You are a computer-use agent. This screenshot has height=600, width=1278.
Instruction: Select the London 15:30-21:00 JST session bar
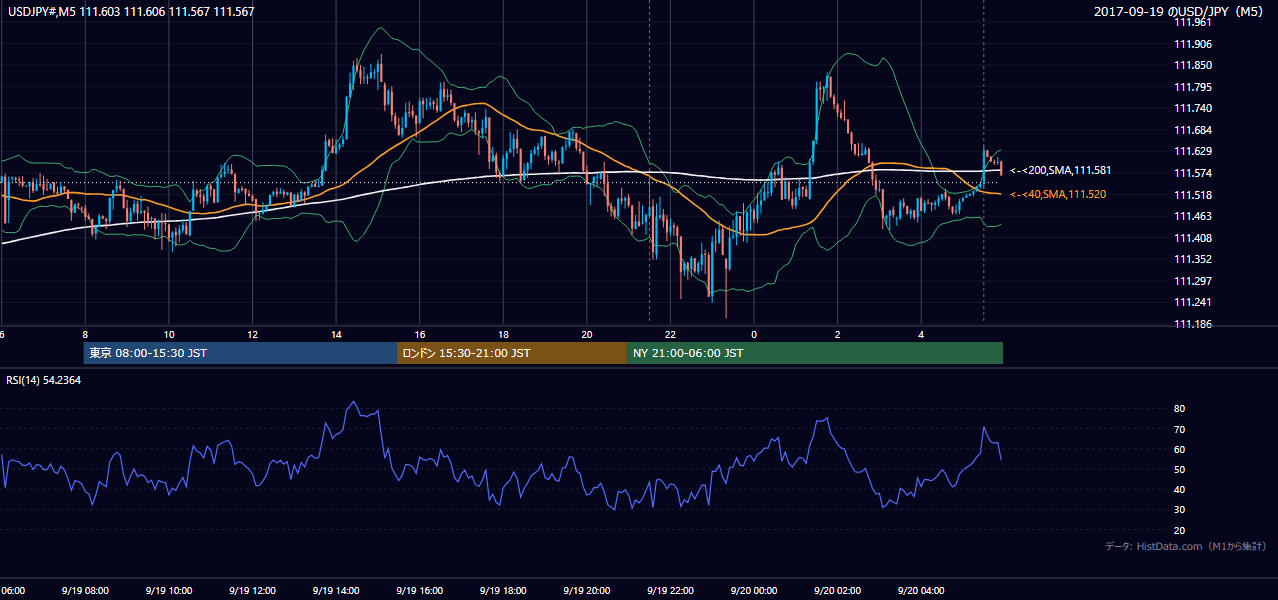coord(512,353)
